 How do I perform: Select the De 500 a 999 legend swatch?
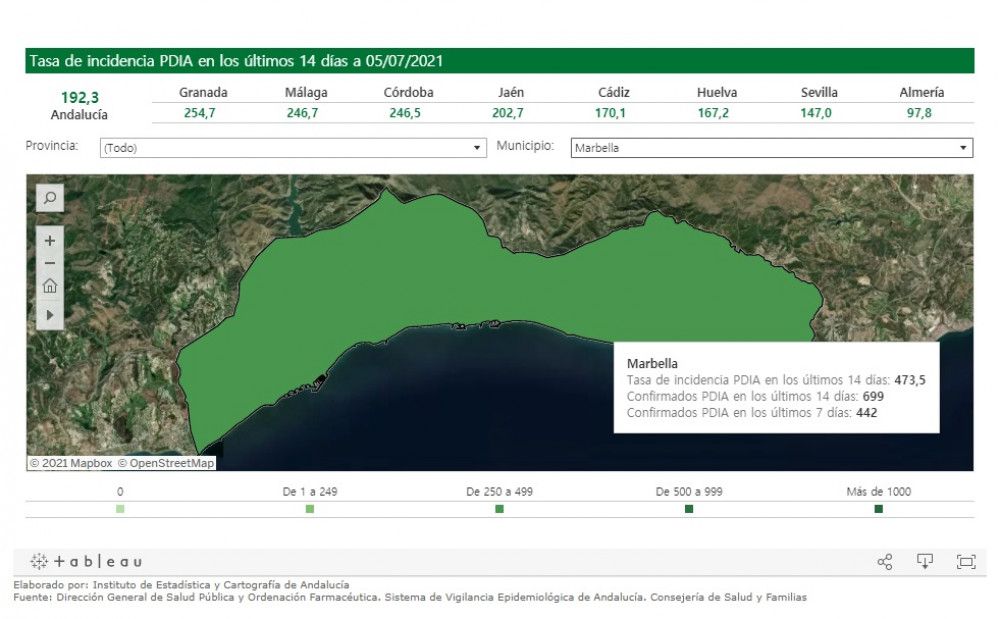689,509
